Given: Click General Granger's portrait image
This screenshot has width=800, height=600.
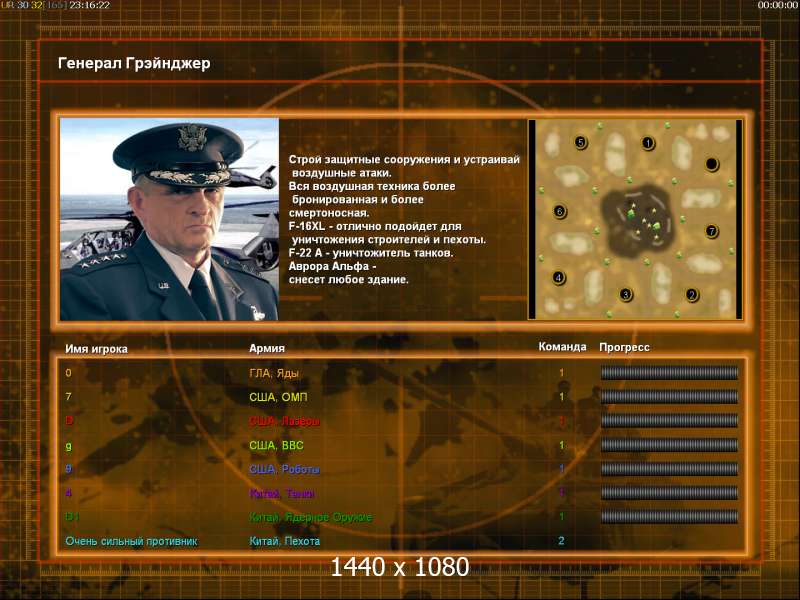Looking at the screenshot, I should pos(169,219).
